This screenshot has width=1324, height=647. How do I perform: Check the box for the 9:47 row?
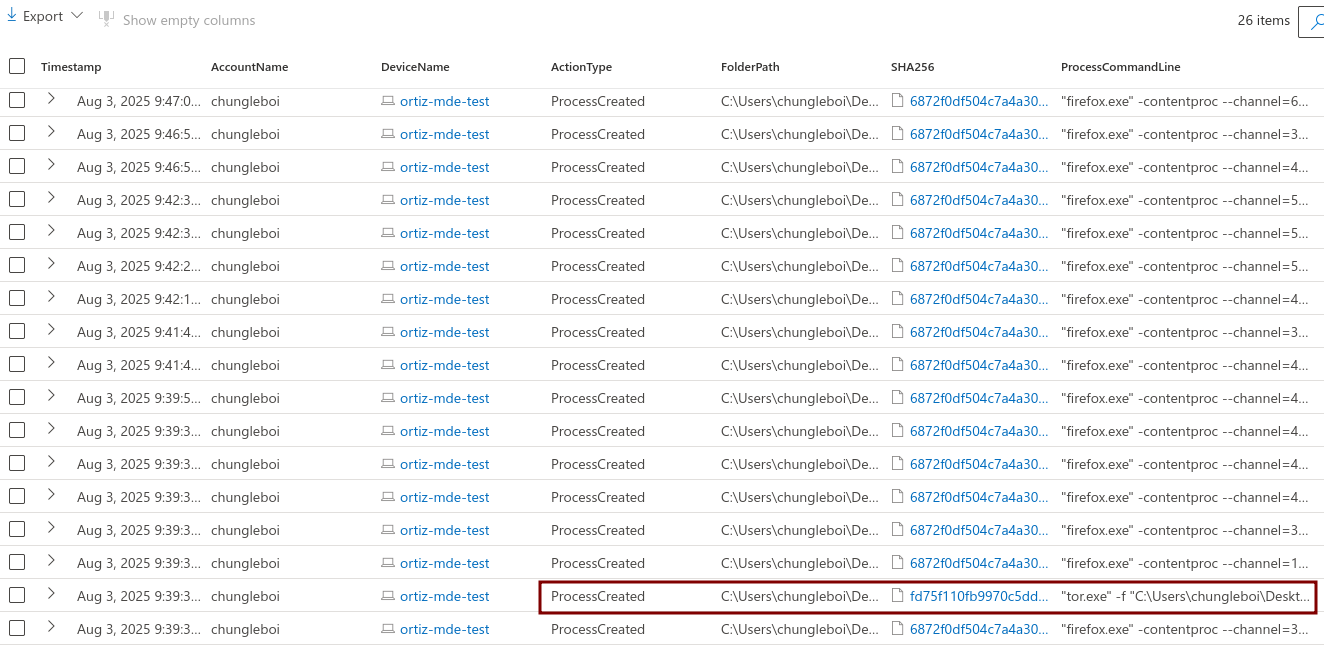coord(17,101)
